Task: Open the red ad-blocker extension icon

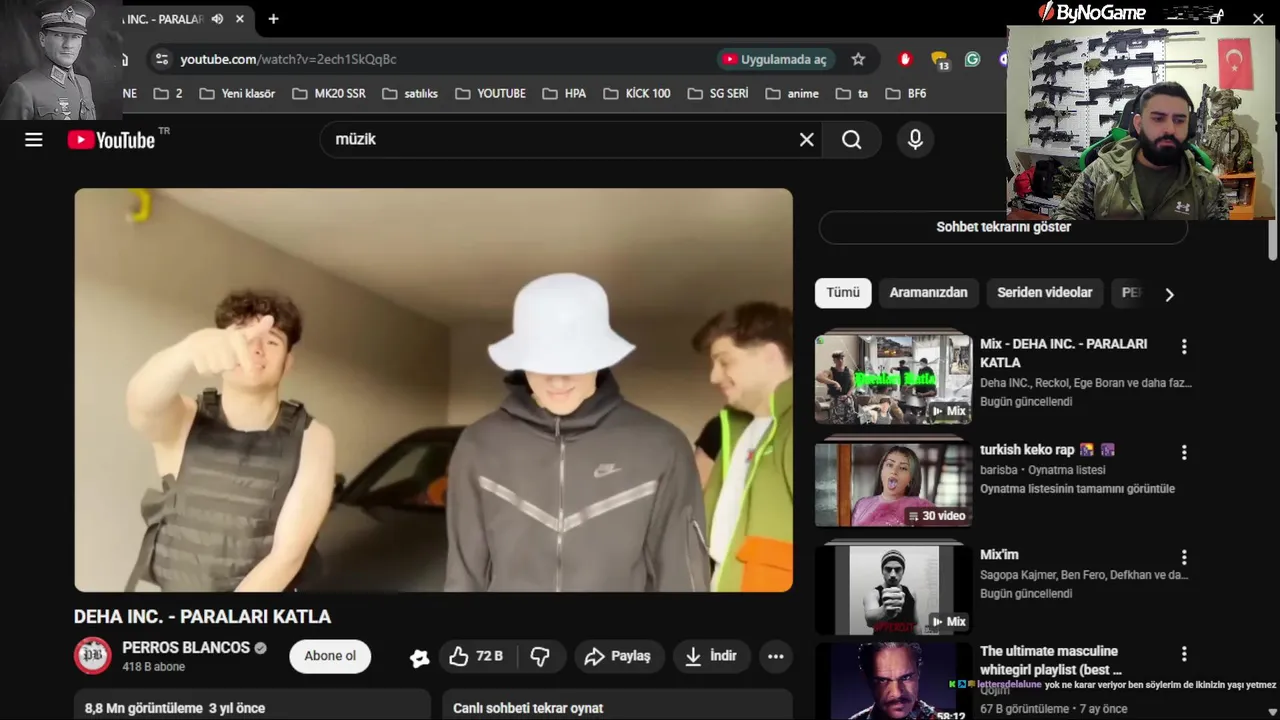Action: [906, 59]
